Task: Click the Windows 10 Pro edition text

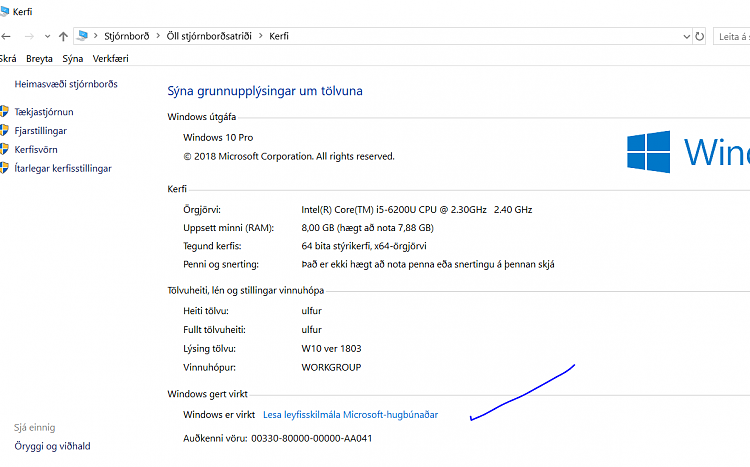Action: (x=218, y=137)
